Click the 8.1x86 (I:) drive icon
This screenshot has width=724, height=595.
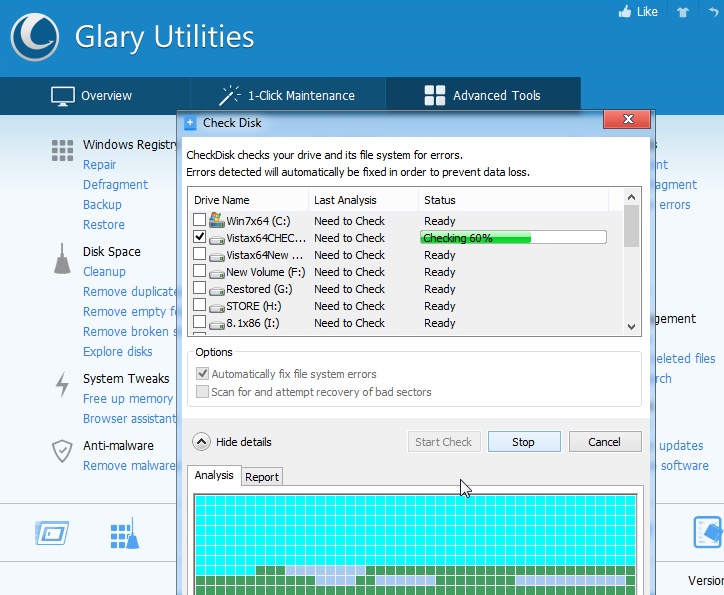coord(217,325)
